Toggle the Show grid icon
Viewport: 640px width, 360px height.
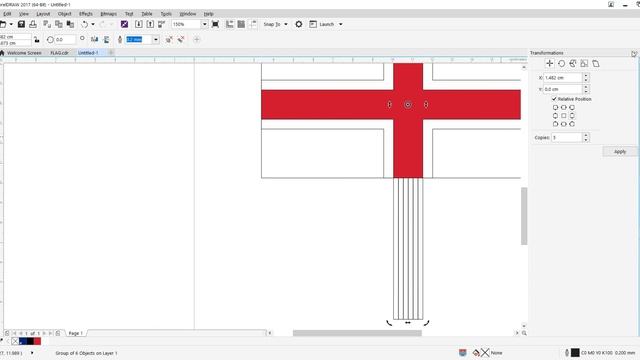[241, 24]
